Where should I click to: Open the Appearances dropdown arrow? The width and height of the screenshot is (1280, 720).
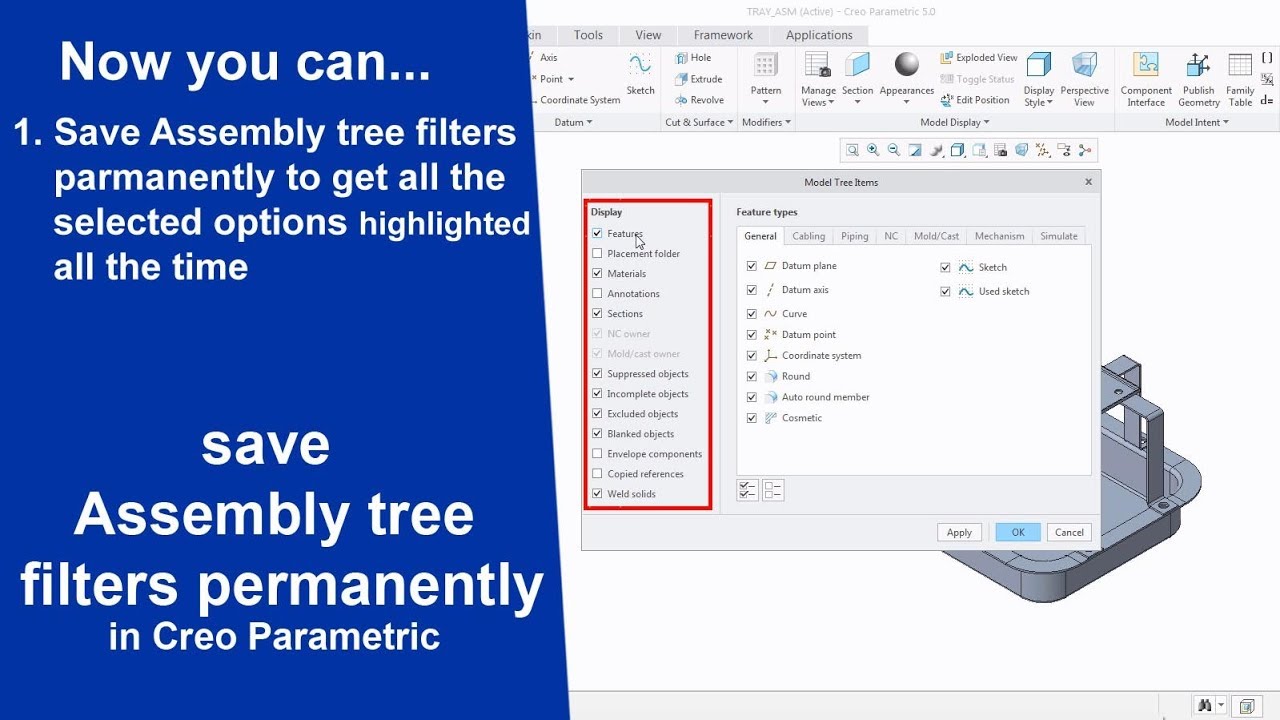(x=907, y=103)
